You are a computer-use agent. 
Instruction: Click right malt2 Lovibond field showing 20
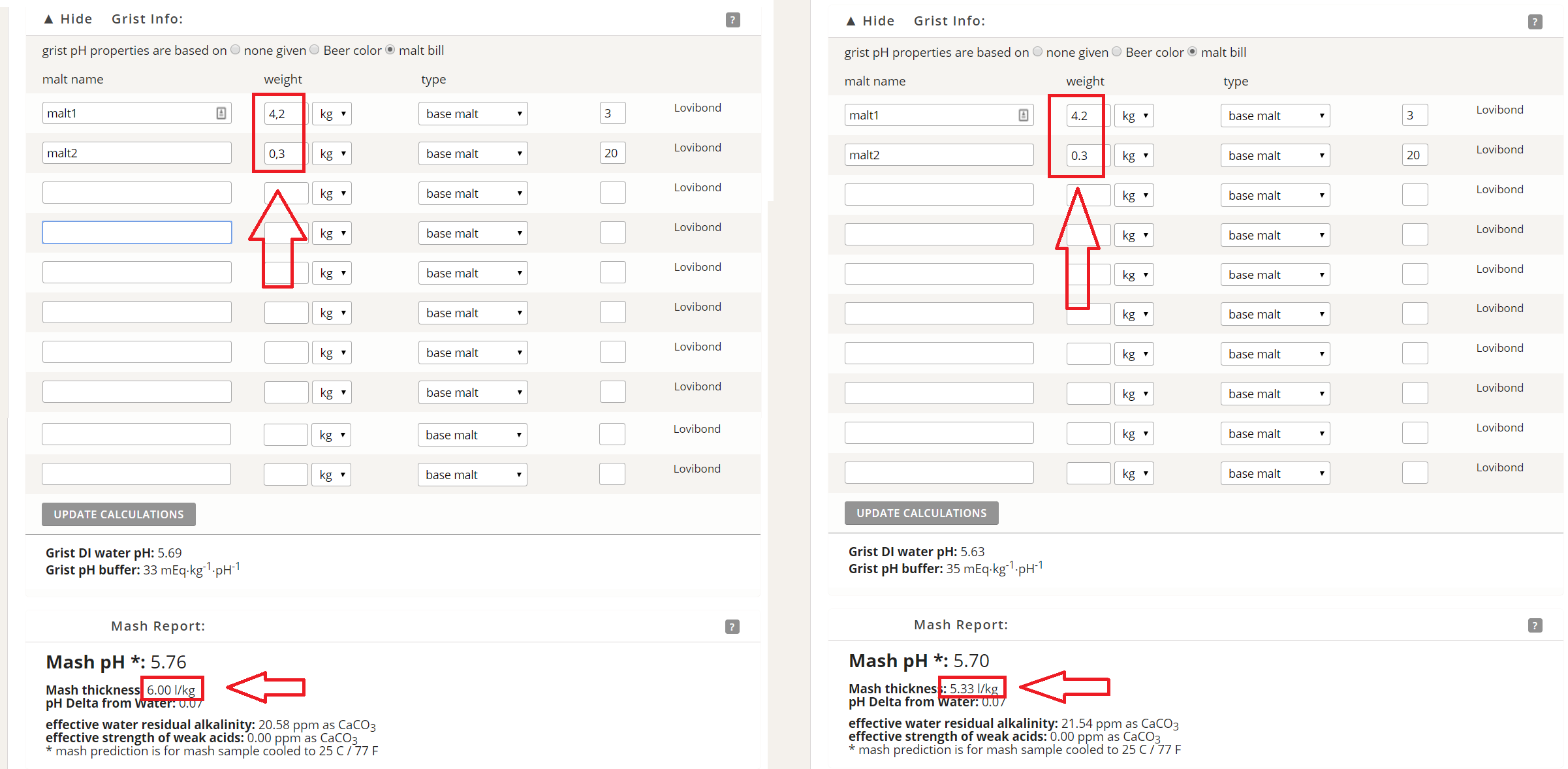(1414, 155)
